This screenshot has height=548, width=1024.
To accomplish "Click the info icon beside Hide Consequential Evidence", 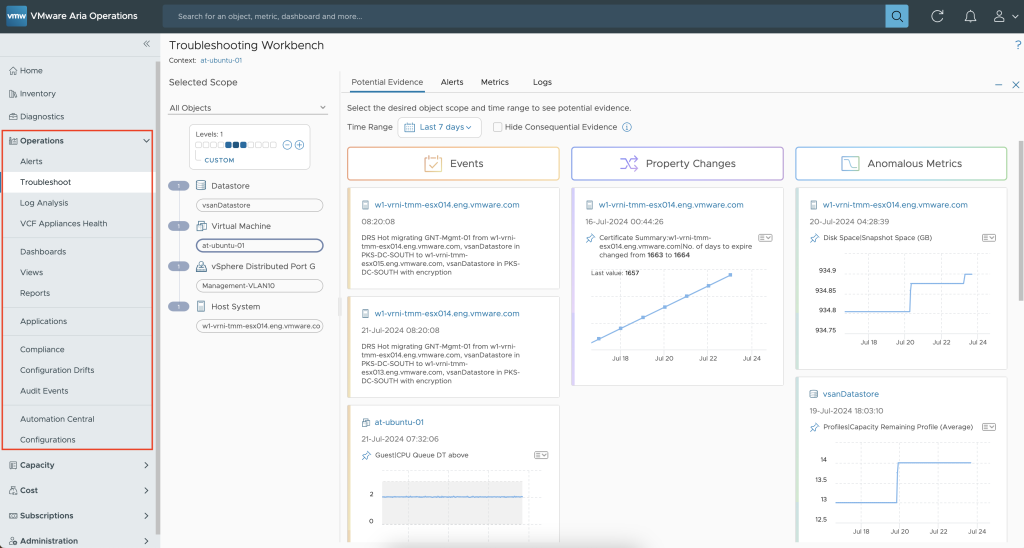I will [627, 128].
